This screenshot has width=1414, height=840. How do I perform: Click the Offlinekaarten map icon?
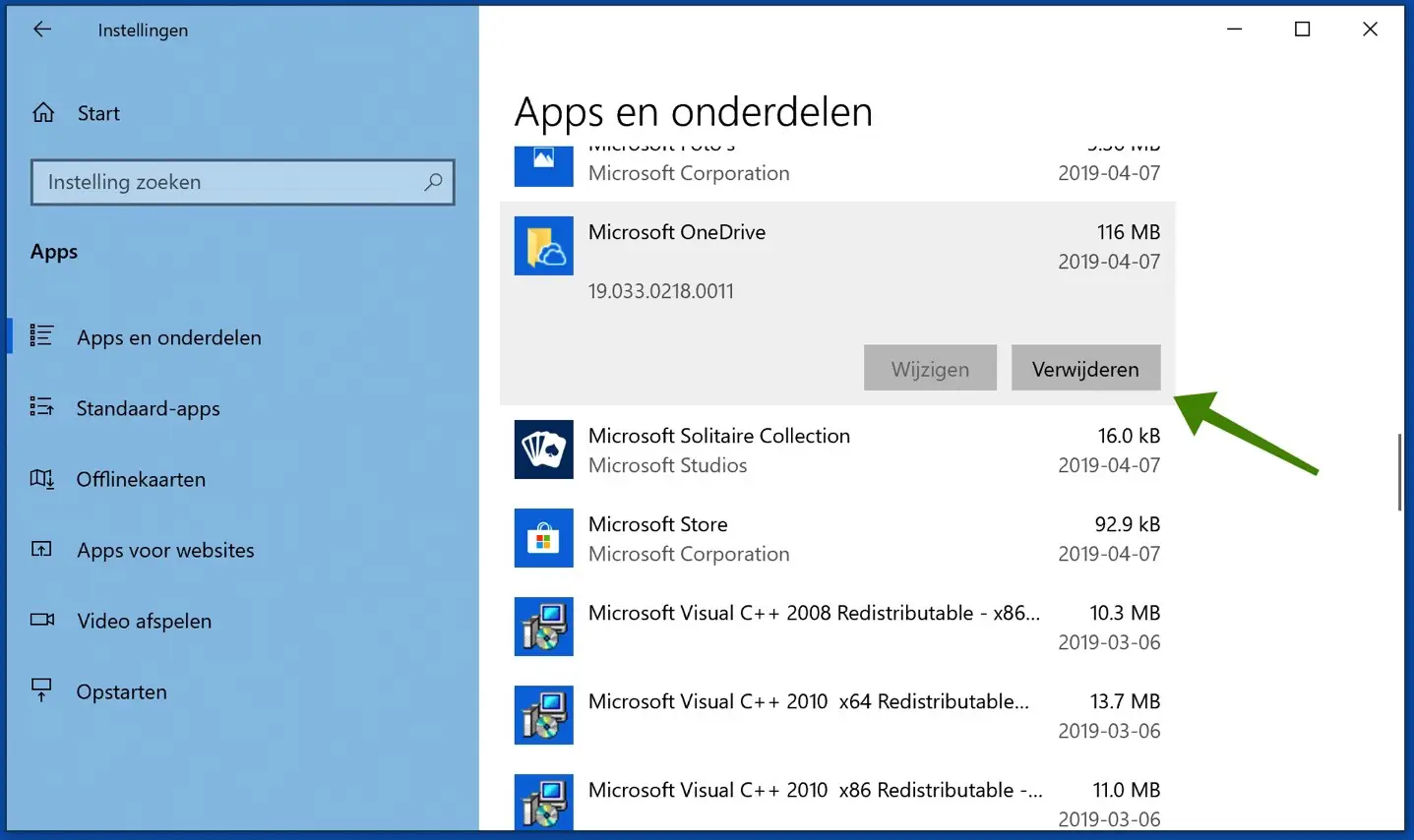[x=41, y=479]
